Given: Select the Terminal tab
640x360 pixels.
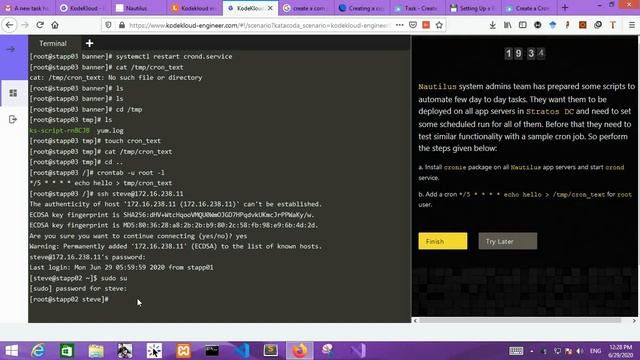Looking at the screenshot, I should [53, 43].
